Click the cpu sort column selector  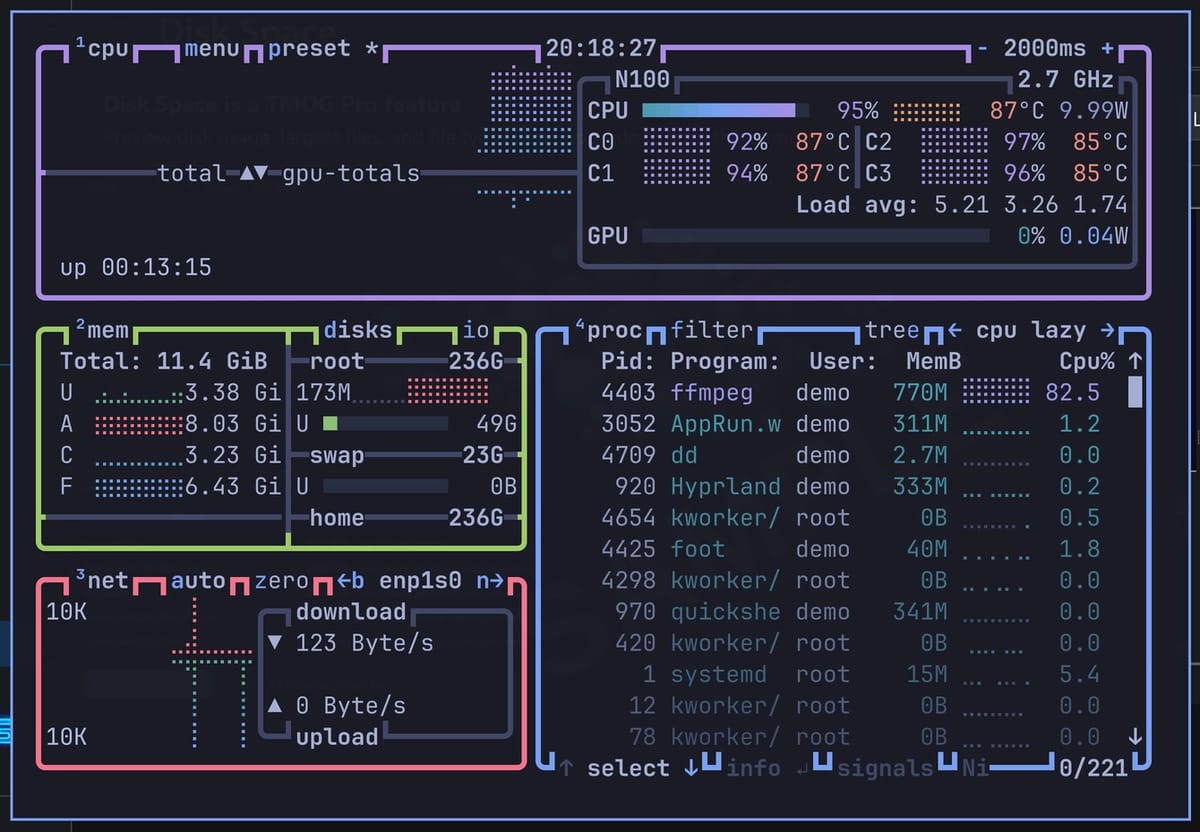(996, 330)
